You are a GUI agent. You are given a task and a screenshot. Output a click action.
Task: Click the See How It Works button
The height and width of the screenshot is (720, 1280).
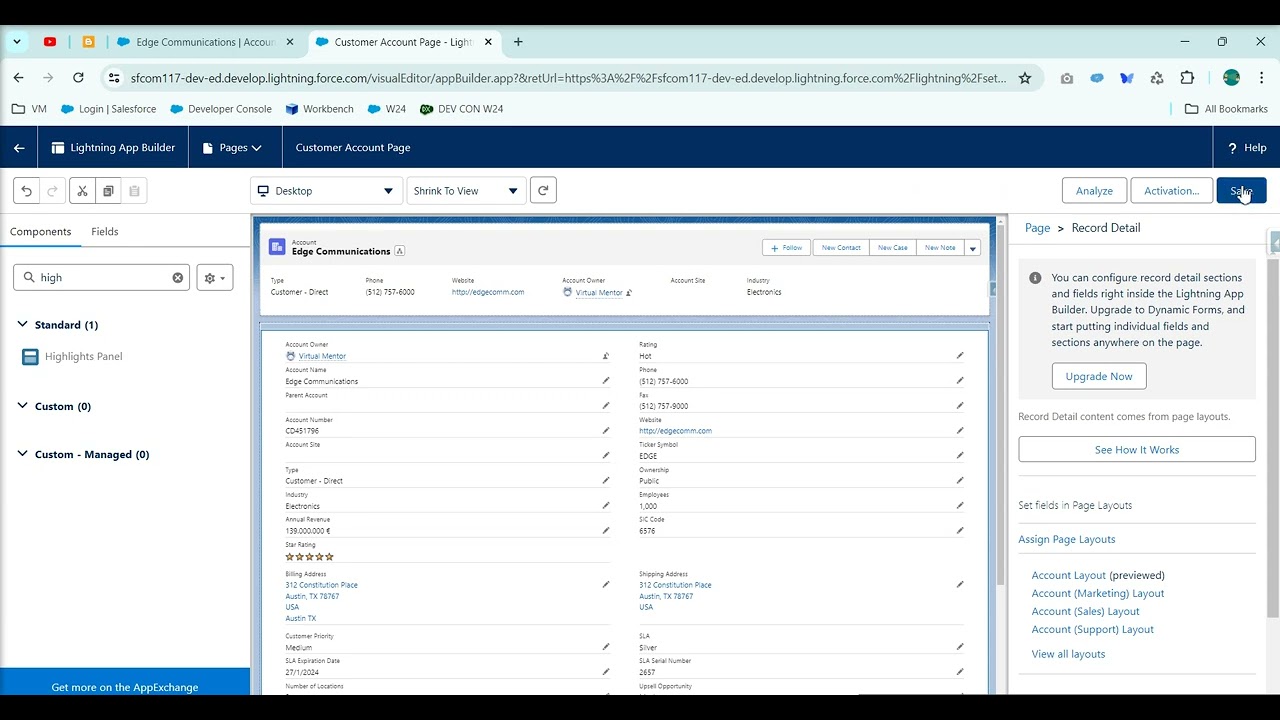point(1137,449)
